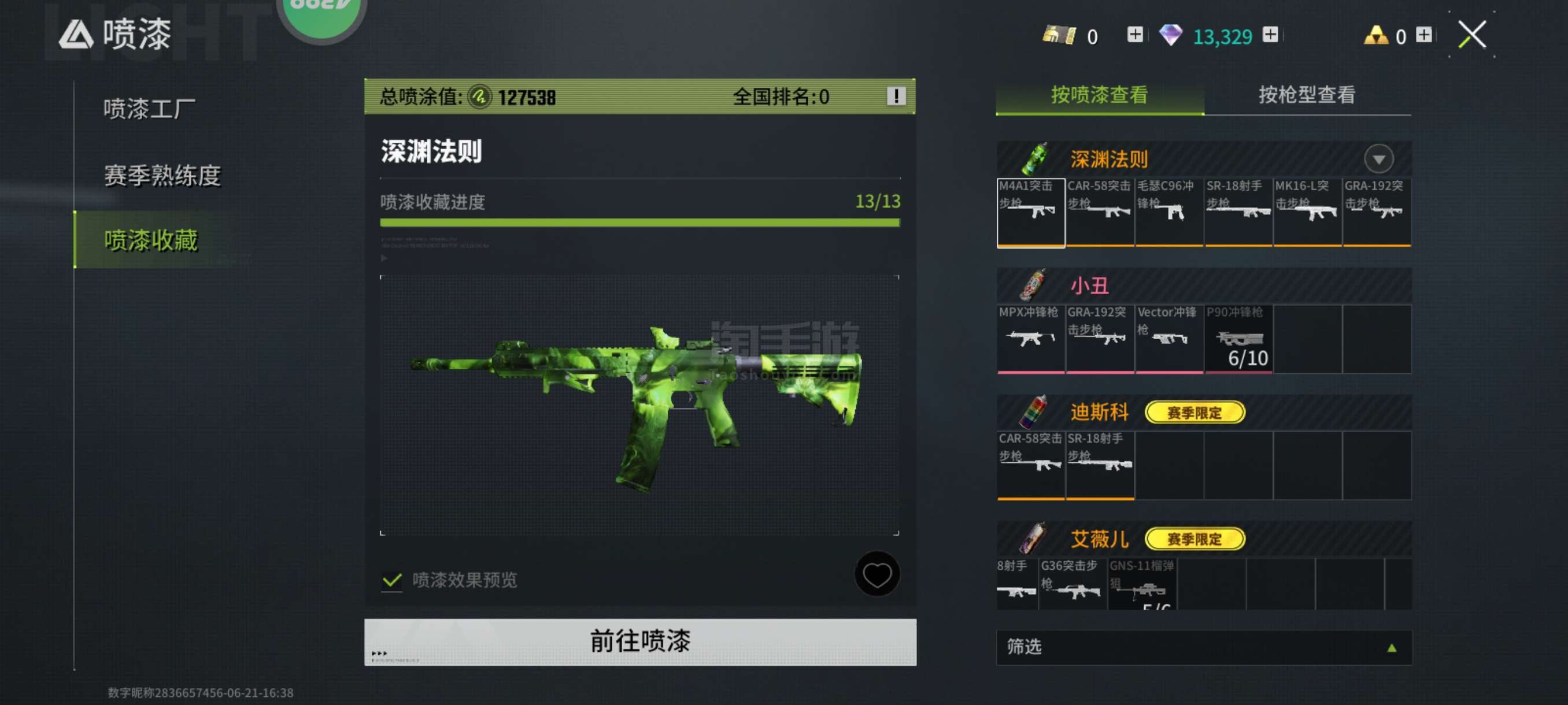Open 喷漆工厂 in the sidebar

pos(149,109)
